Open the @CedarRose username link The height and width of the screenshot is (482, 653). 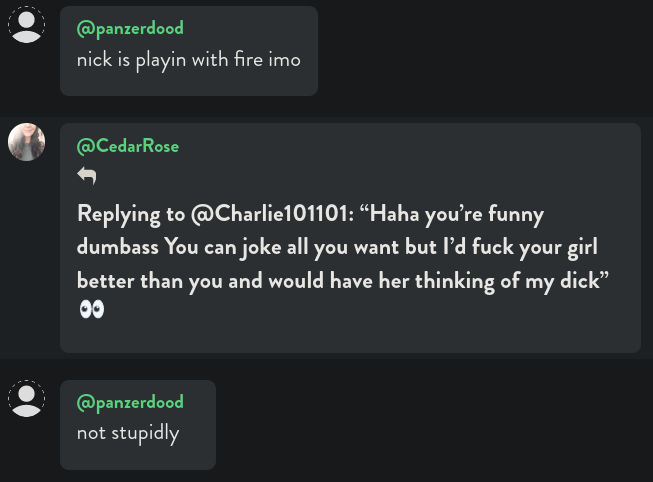(x=128, y=146)
